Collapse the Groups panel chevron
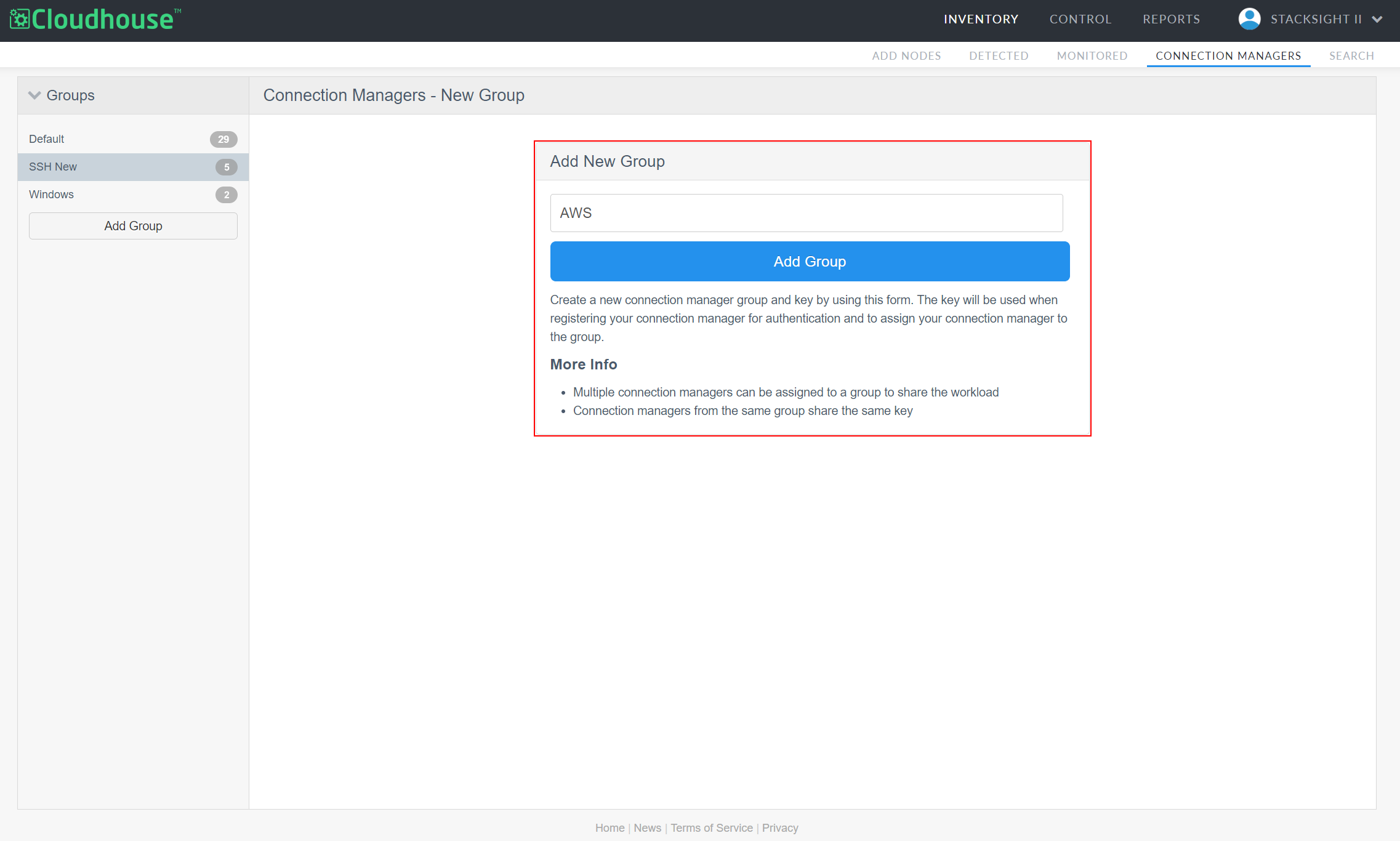1400x841 pixels. coord(34,95)
